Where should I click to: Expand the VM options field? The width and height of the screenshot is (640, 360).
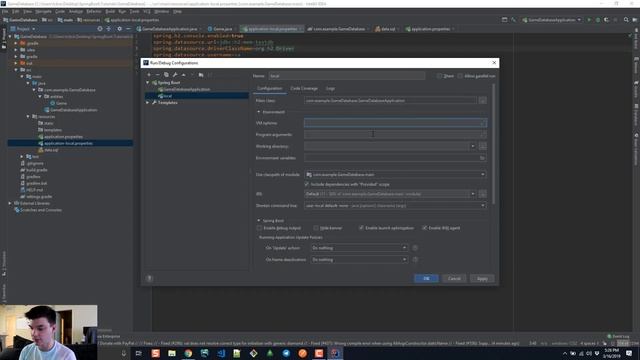[483, 123]
